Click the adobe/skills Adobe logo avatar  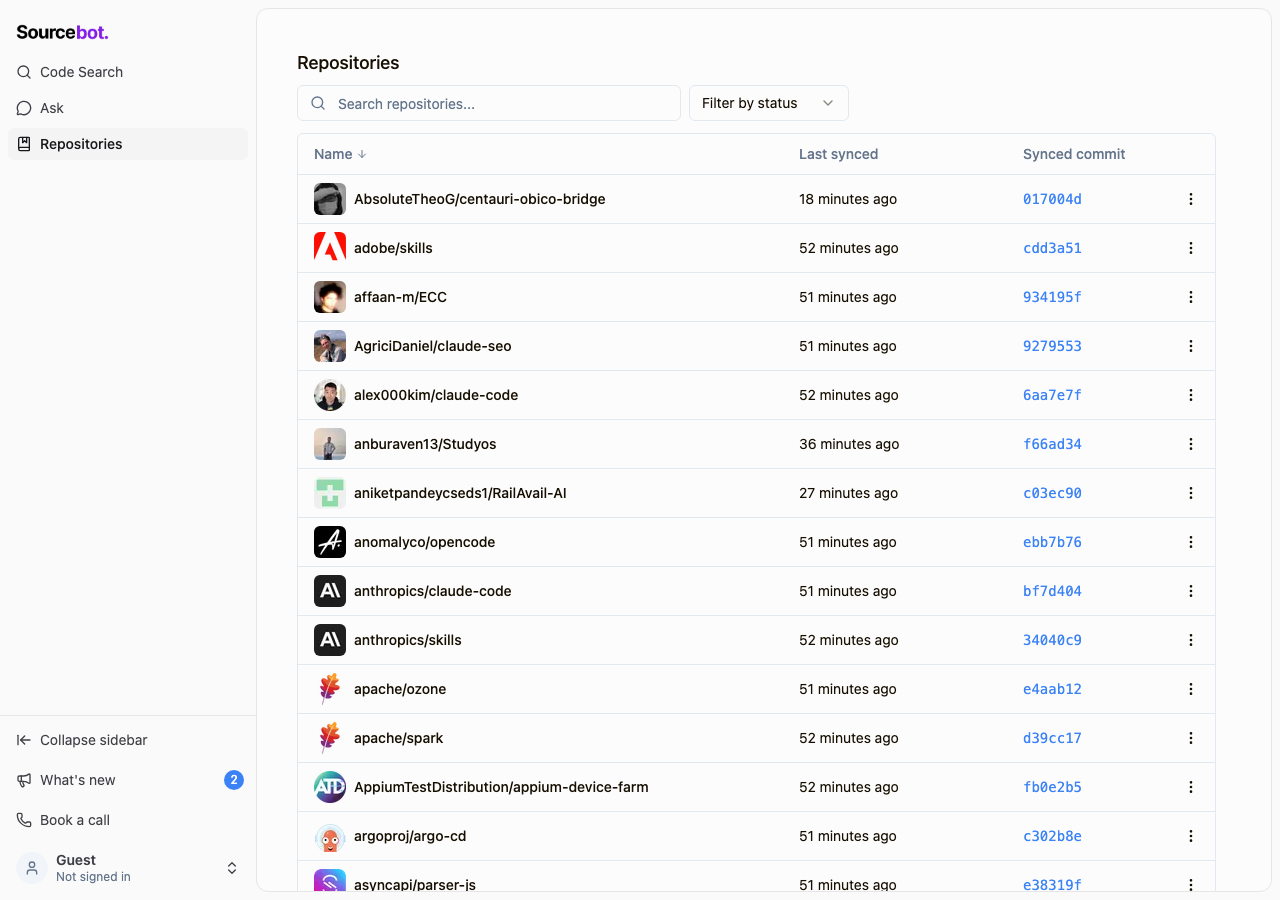coord(330,248)
